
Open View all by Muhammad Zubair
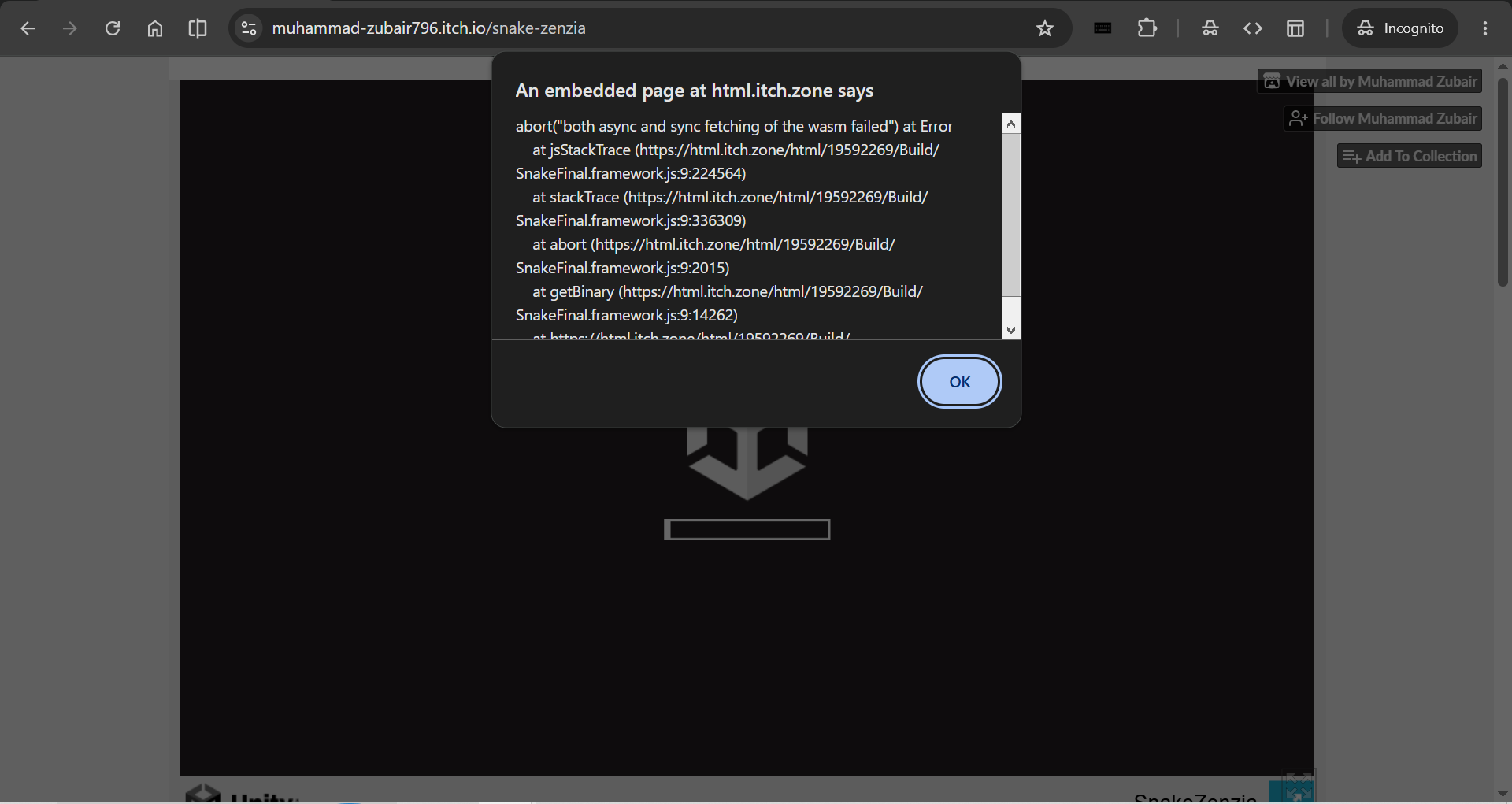tap(1369, 81)
